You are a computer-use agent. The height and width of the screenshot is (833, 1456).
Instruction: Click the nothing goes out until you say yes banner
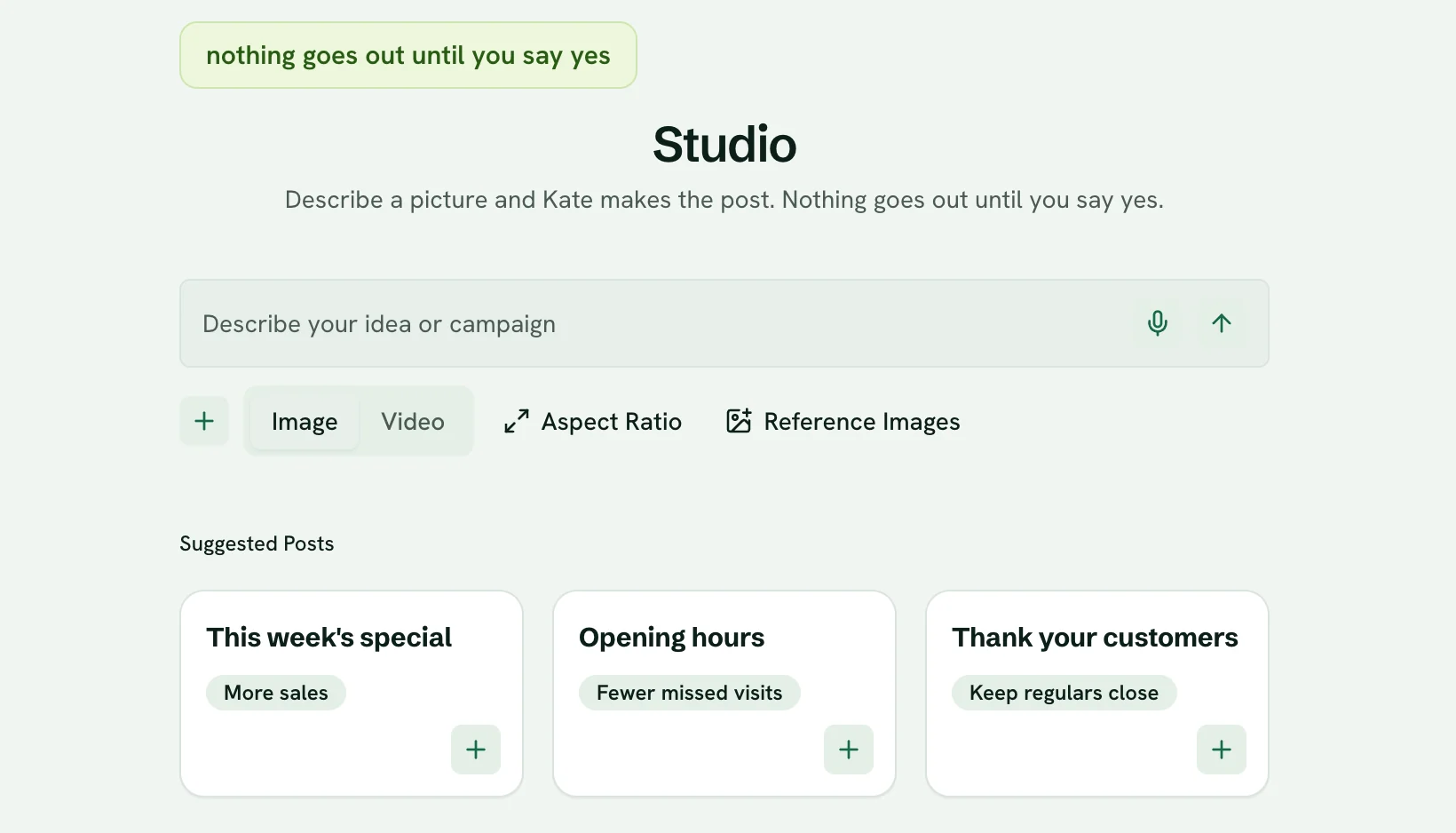[x=408, y=55]
